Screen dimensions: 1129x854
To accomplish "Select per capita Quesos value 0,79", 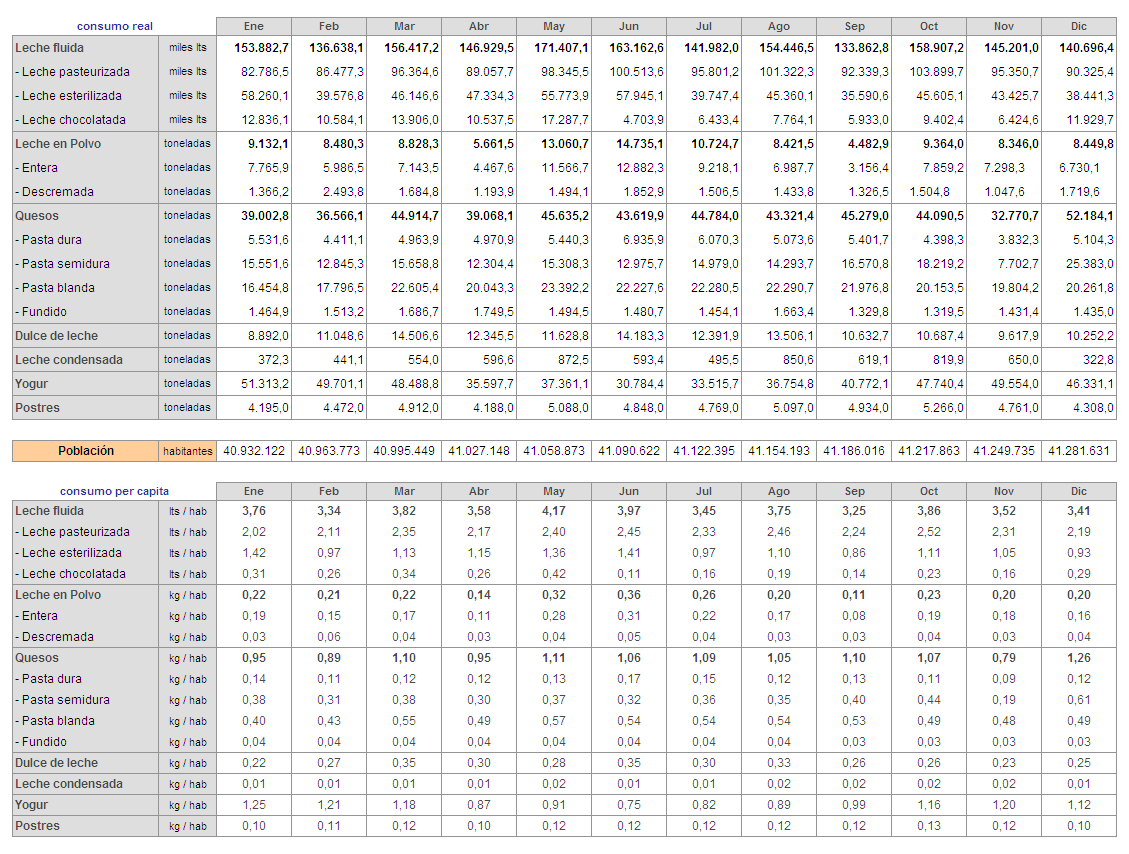I will coord(1004,658).
